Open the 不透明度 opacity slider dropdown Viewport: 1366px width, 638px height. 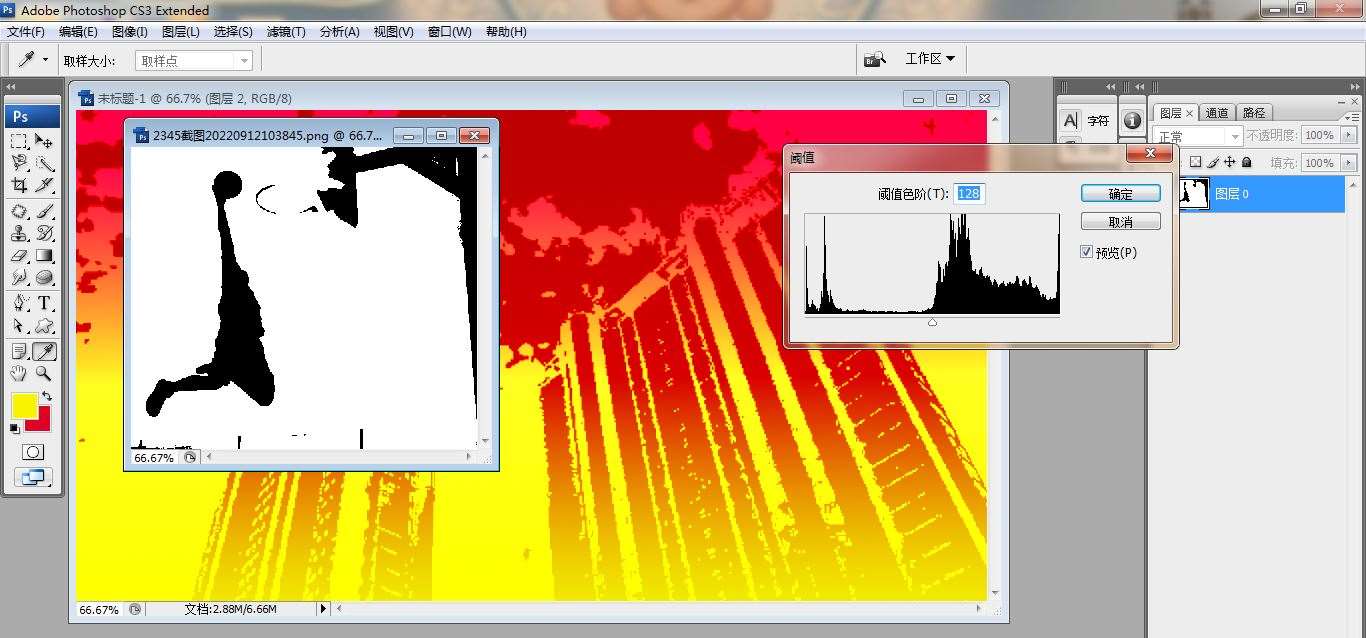coord(1348,136)
